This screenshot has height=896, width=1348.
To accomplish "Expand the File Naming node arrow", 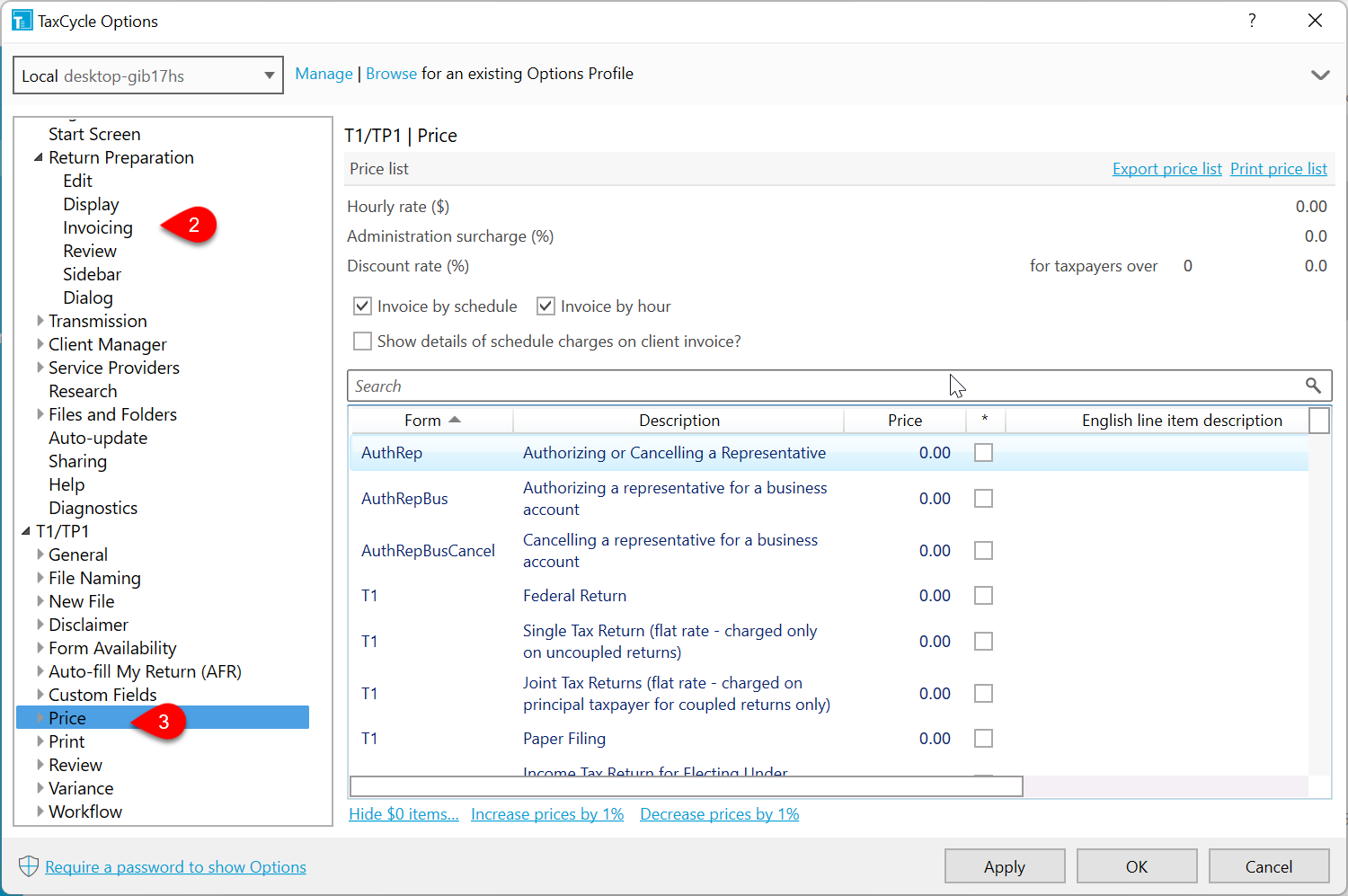I will [x=40, y=578].
